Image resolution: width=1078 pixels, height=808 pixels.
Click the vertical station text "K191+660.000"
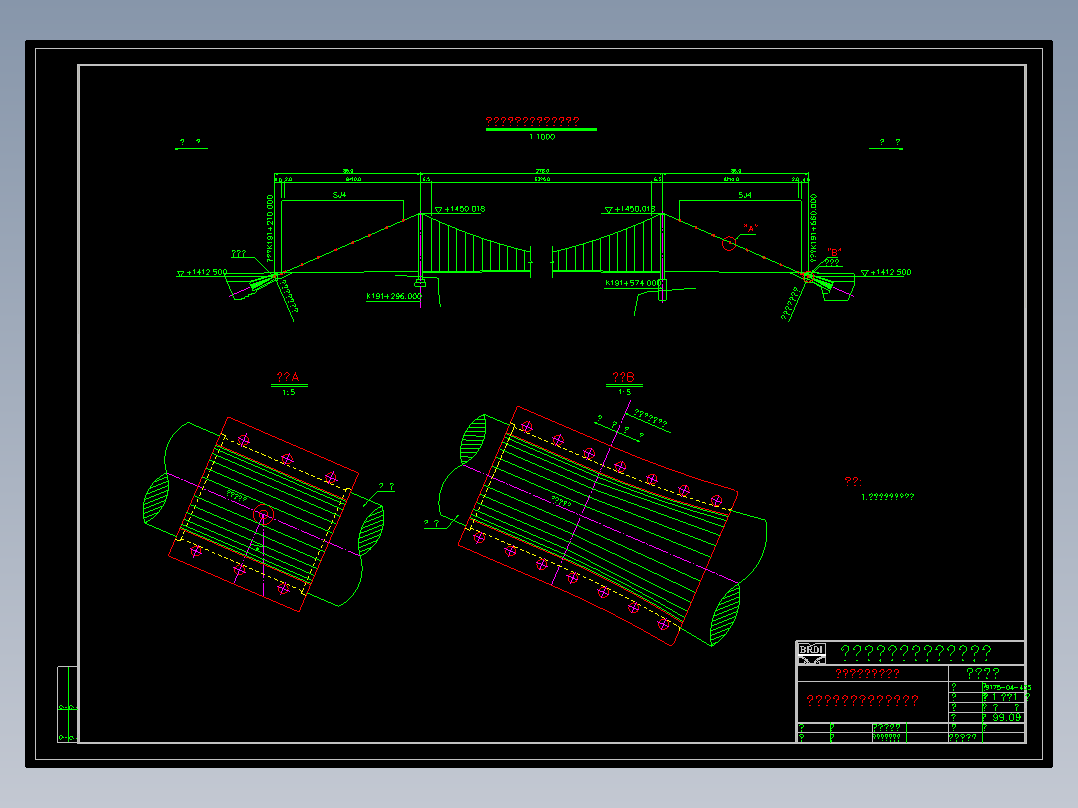(x=813, y=223)
